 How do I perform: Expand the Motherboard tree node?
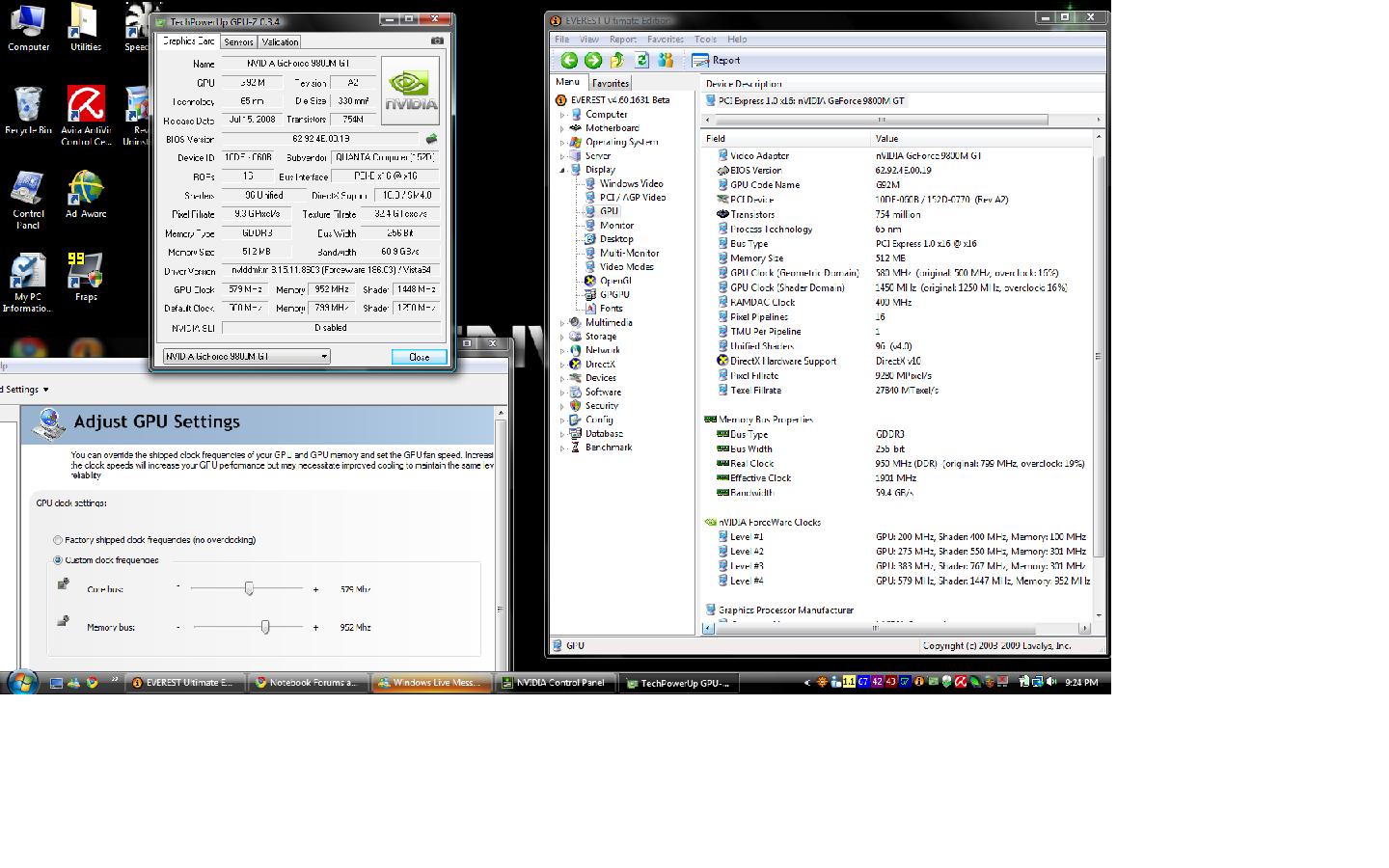[x=563, y=128]
